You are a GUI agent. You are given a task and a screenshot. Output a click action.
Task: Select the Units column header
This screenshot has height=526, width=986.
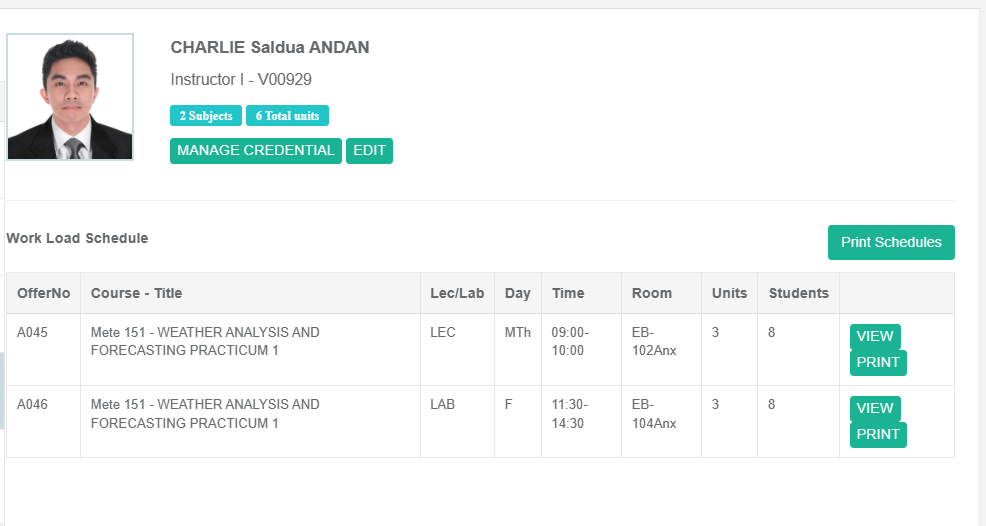729,293
